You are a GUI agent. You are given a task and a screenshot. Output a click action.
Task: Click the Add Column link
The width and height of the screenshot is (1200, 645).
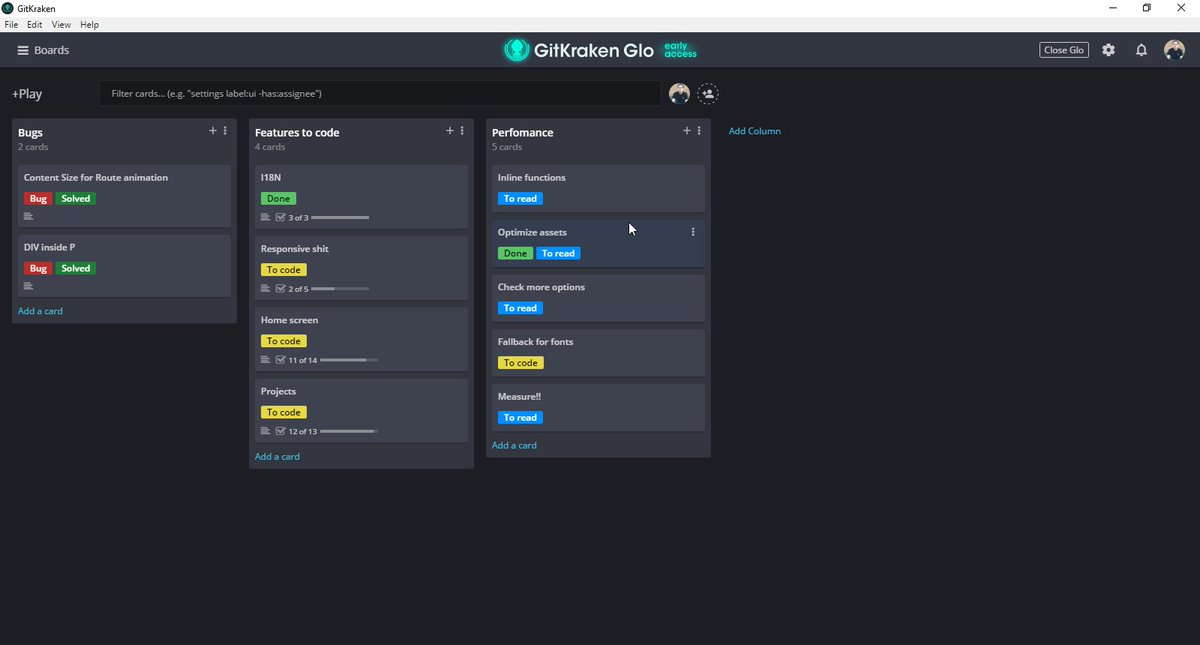pos(754,130)
